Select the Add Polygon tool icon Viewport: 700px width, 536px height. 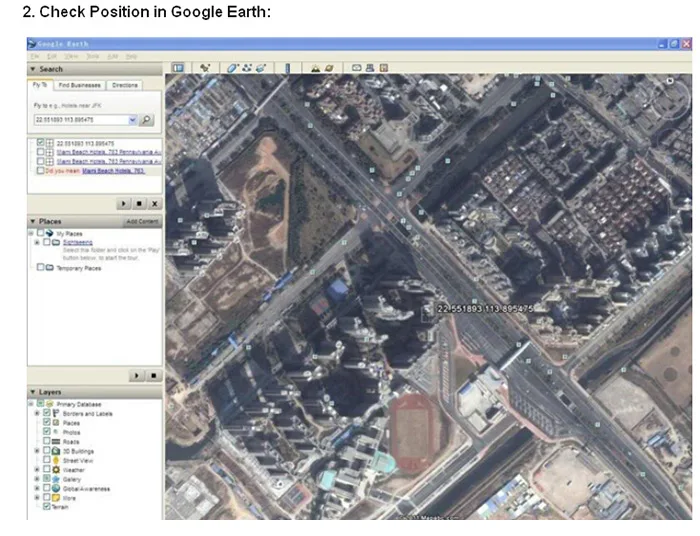[x=233, y=68]
